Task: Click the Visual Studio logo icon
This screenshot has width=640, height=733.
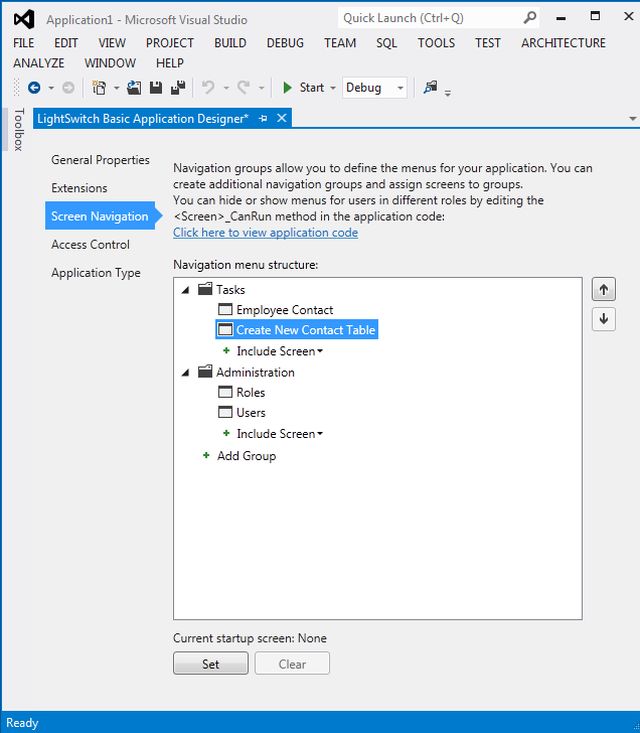Action: [x=24, y=20]
